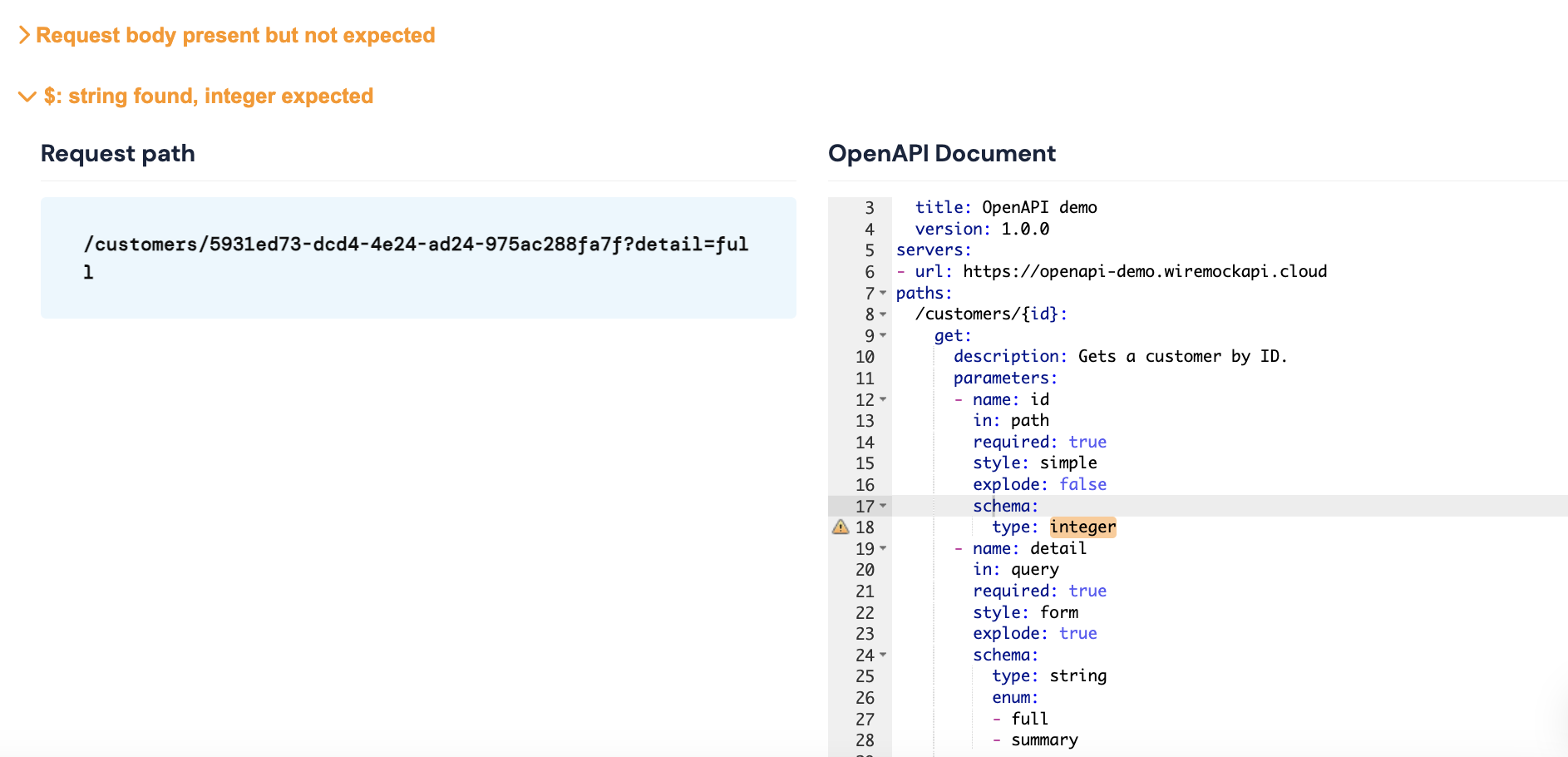This screenshot has height=757, width=1568.
Task: Fold the 'name: id' block at line 12
Action: click(883, 399)
